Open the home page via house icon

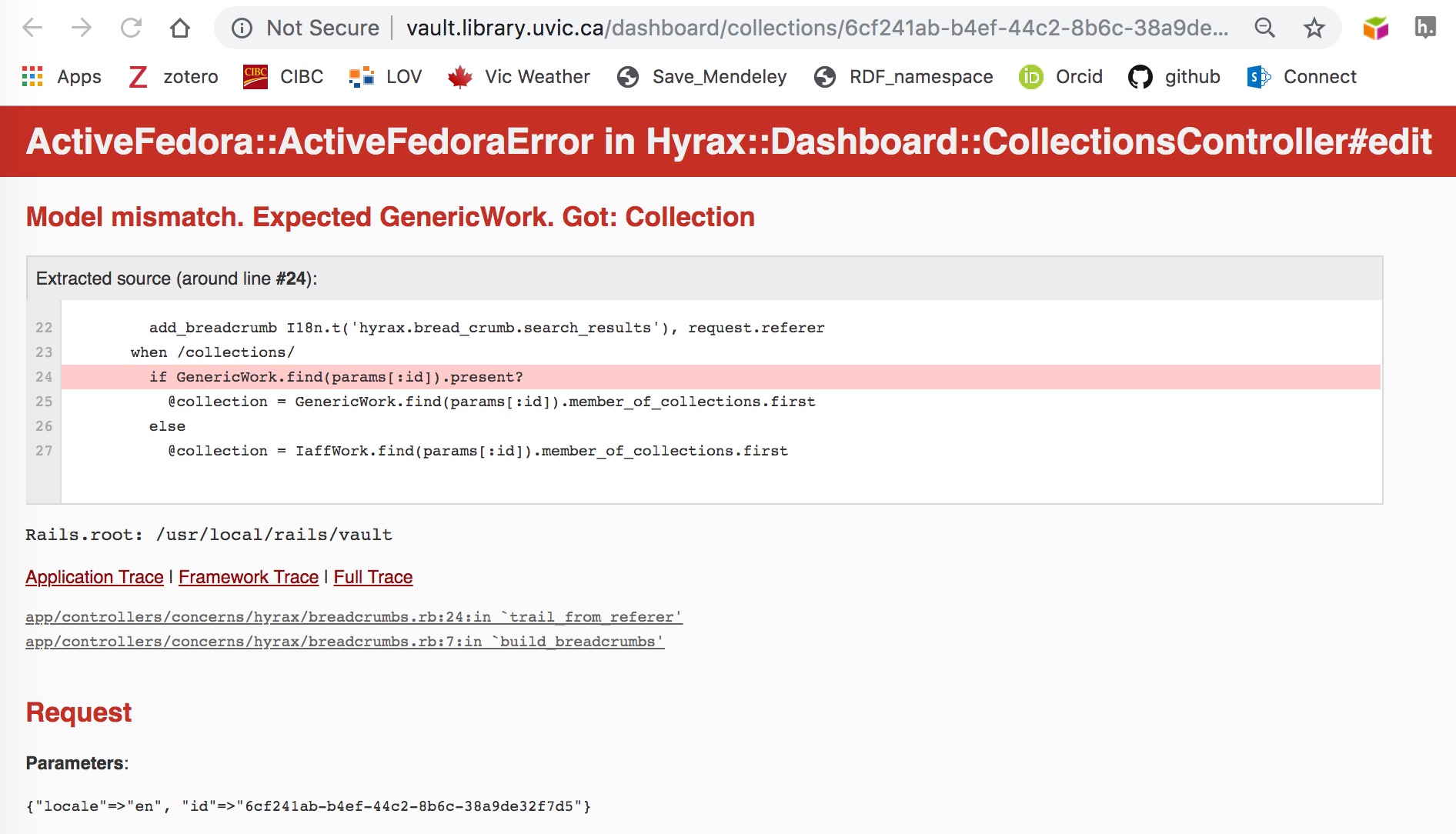(x=180, y=28)
